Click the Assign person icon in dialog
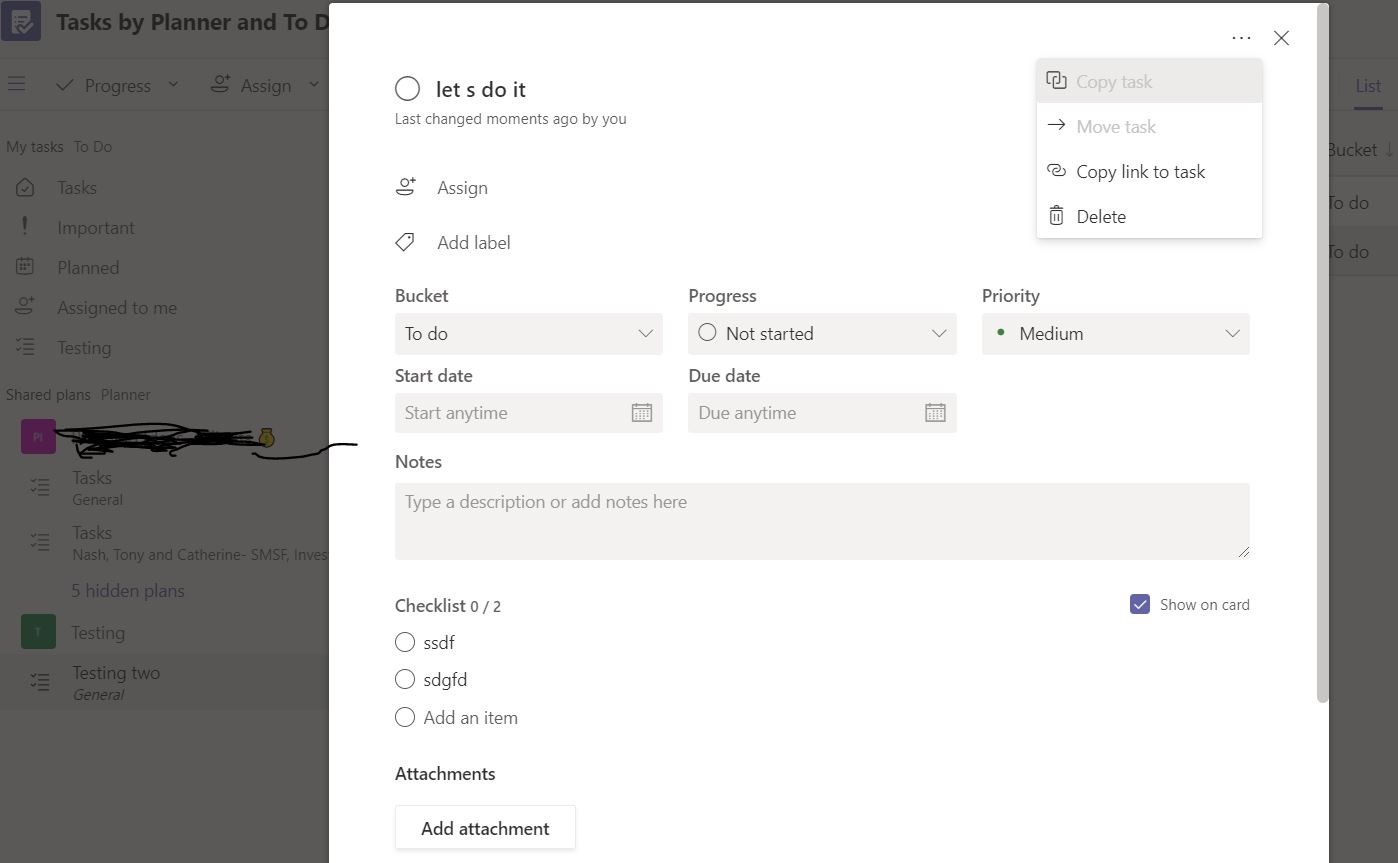Screen dimensions: 1398x863 pos(405,187)
